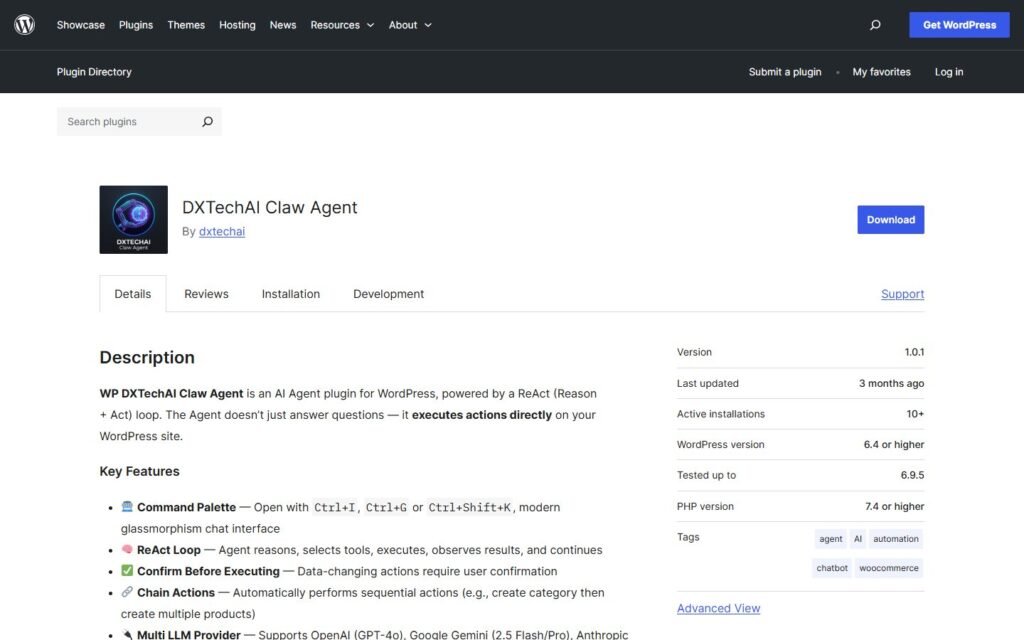Click the '7.4 or higher' PHP version value
Screen dimensions: 1024x640
point(894,506)
